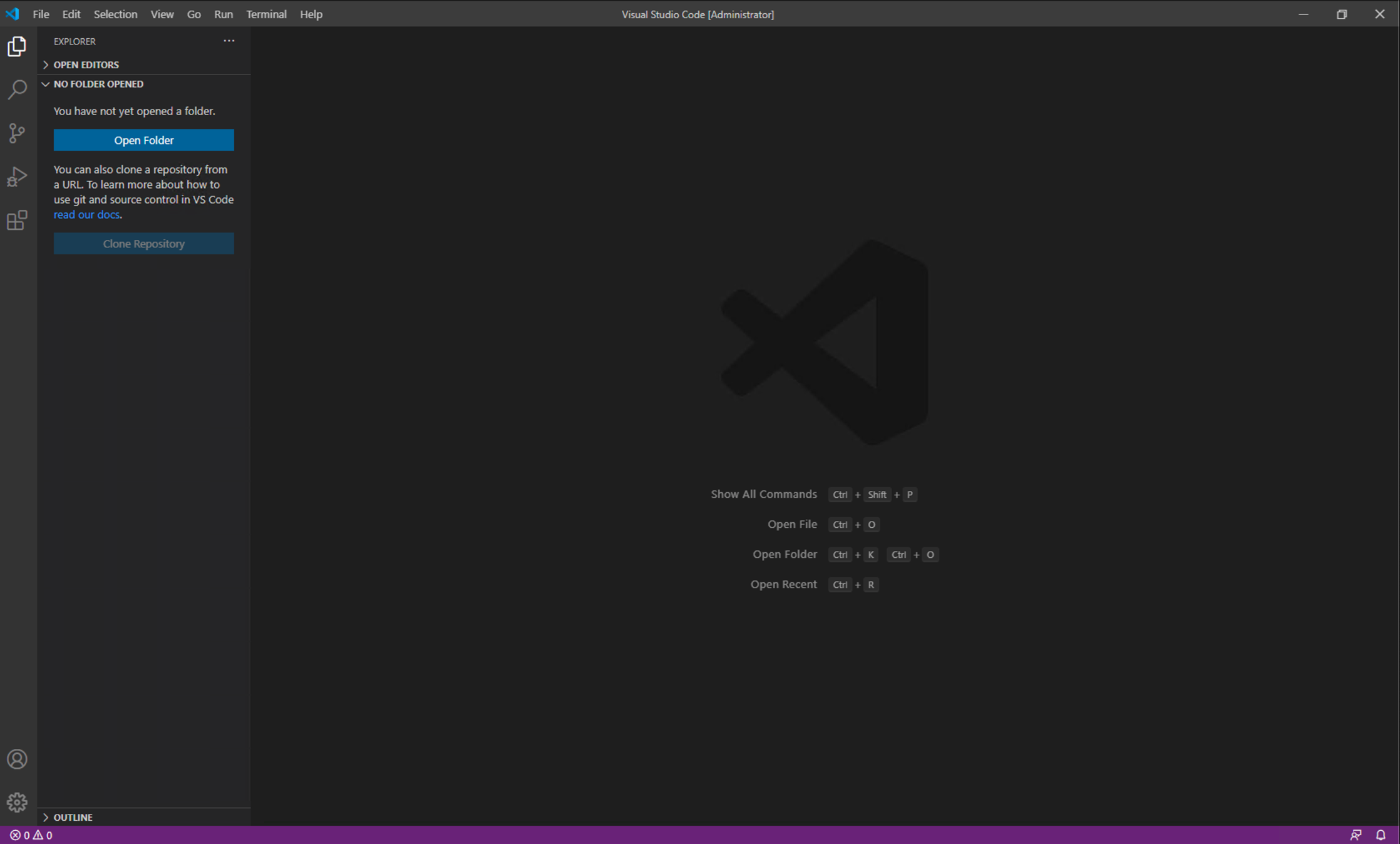
Task: Open the Terminal menu
Action: (x=266, y=14)
